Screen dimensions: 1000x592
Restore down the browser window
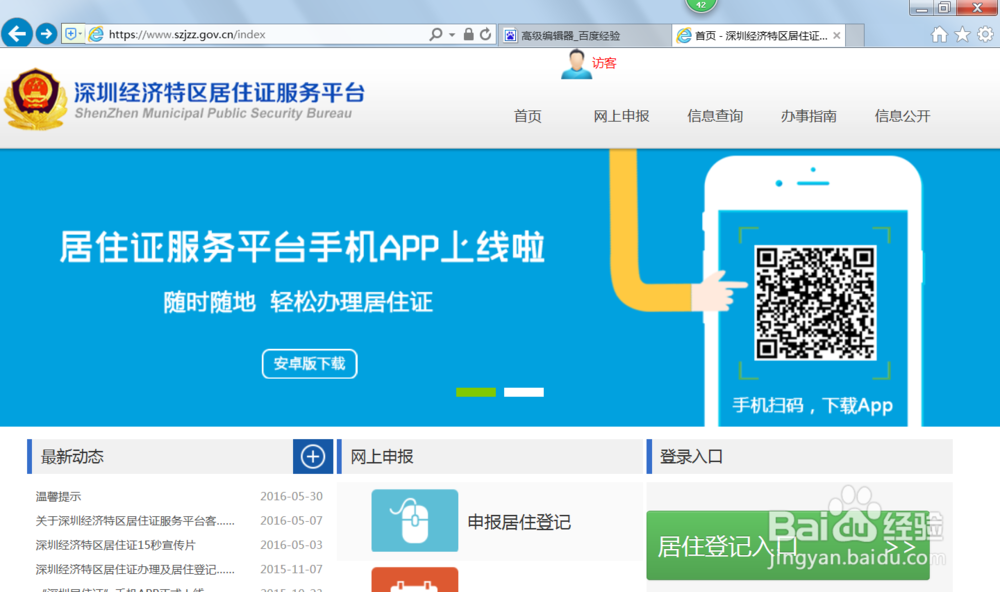point(945,8)
